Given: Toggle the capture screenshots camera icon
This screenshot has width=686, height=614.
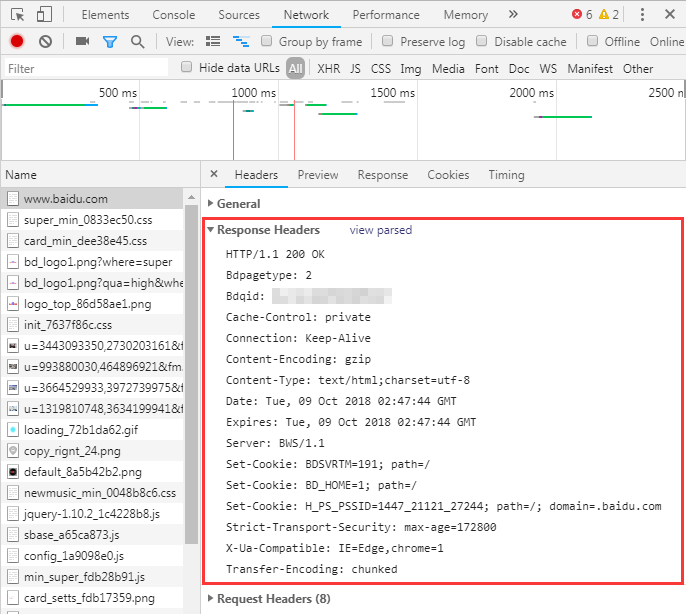Looking at the screenshot, I should click(x=82, y=42).
